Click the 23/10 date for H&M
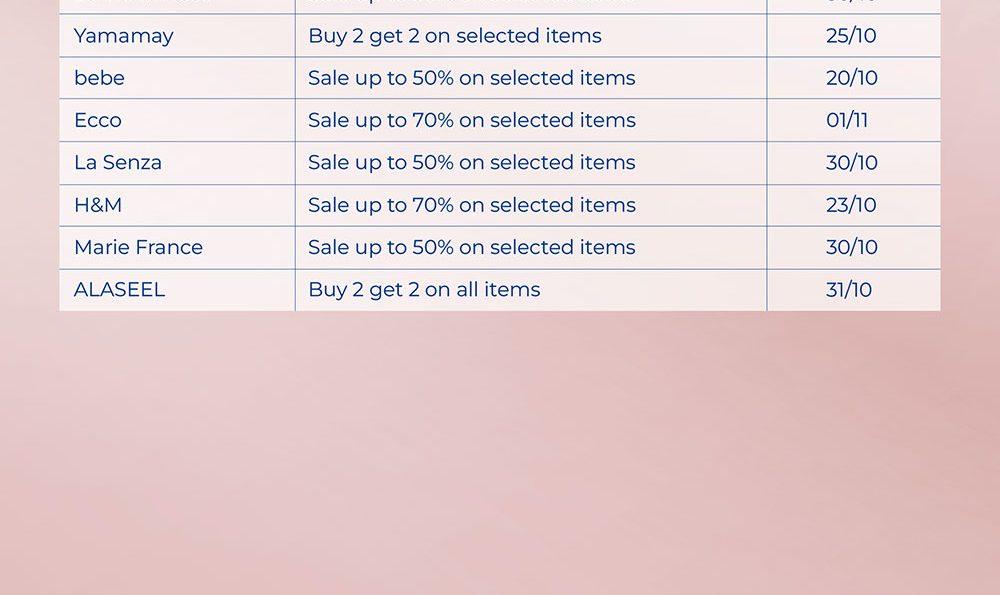 pos(851,205)
